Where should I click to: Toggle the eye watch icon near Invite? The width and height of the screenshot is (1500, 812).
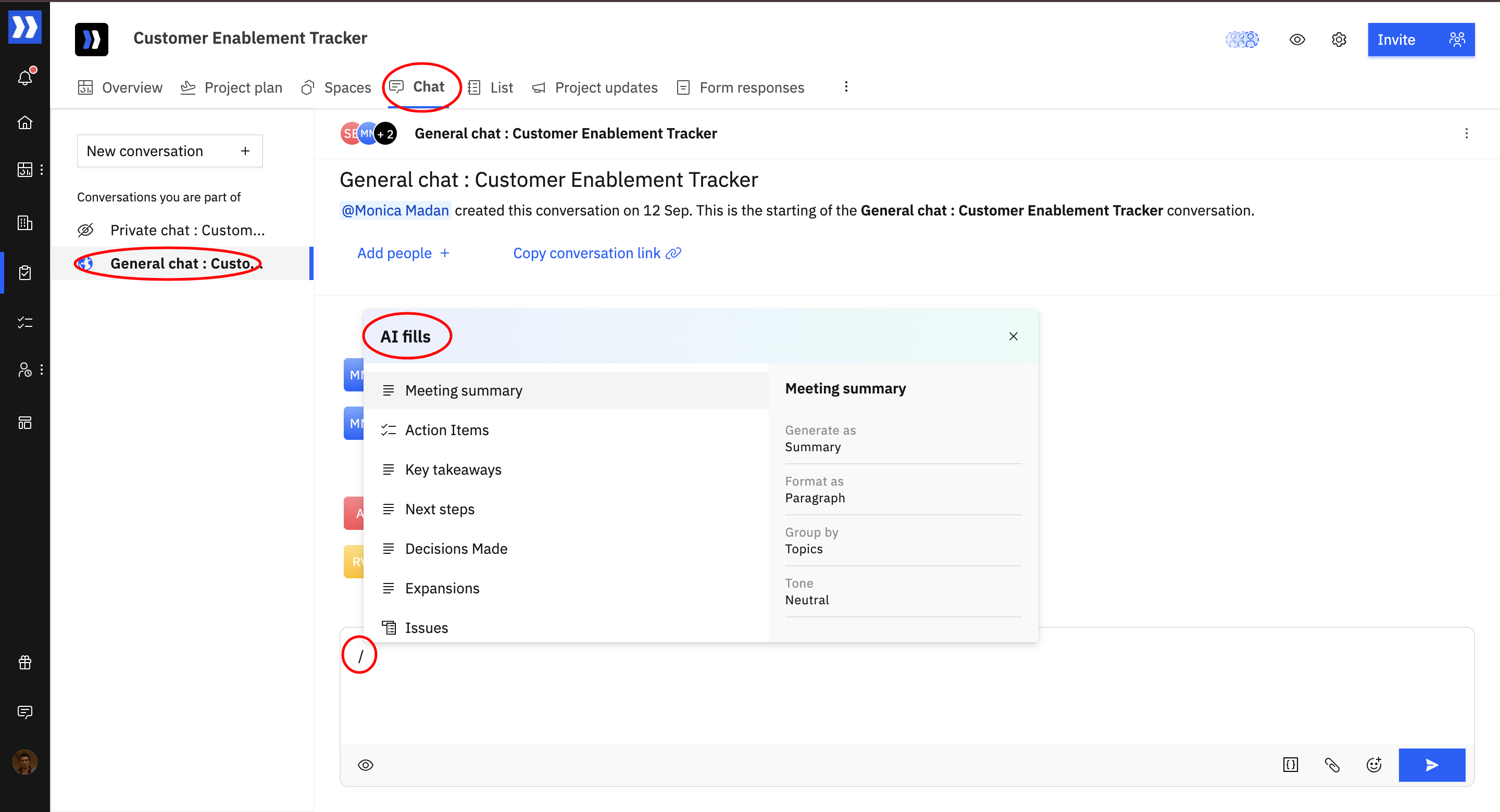(1297, 40)
